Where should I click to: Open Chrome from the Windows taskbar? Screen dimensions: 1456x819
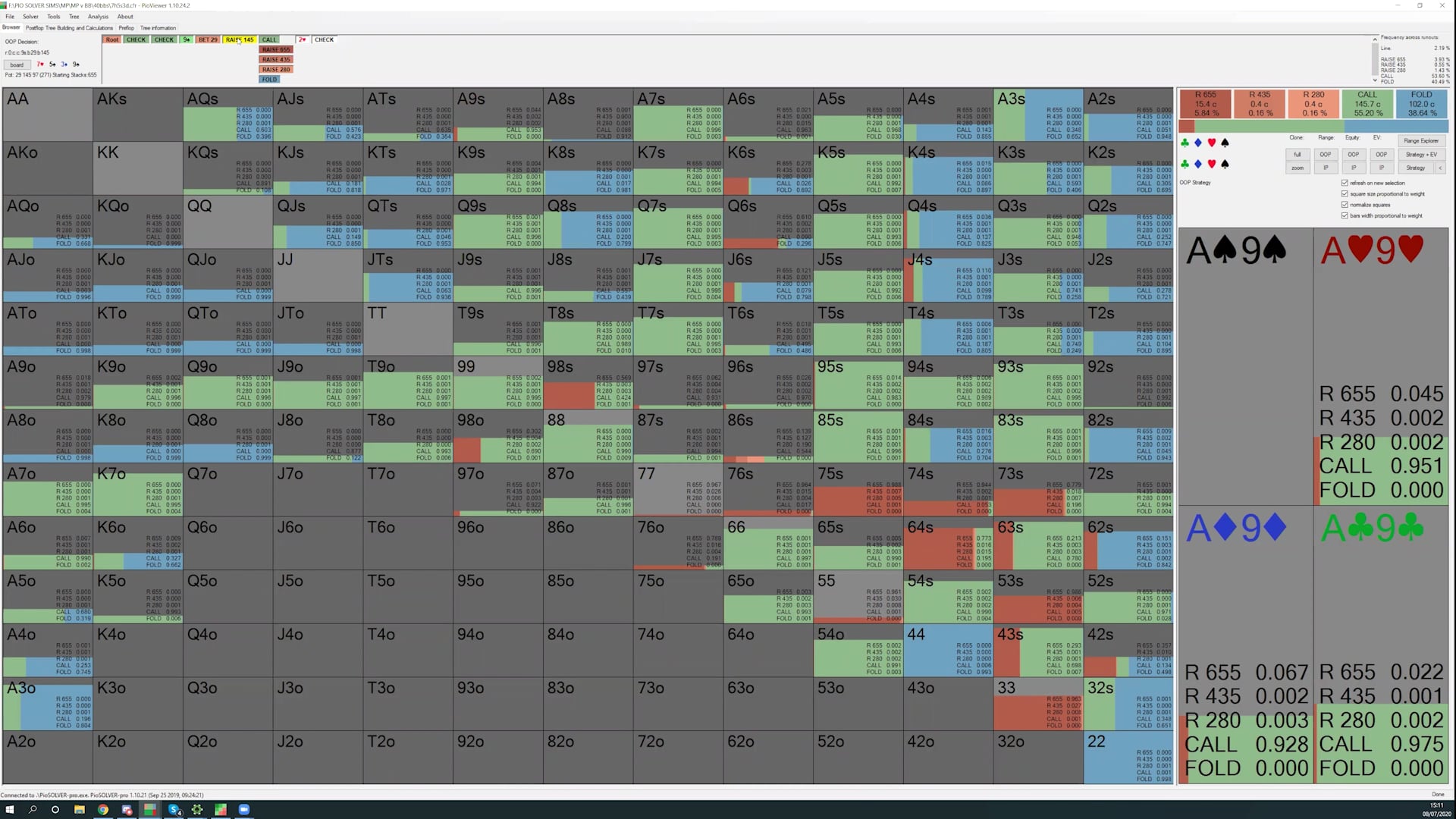(102, 809)
